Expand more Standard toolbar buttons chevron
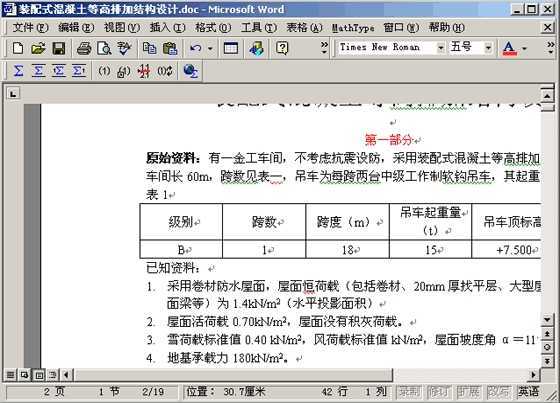 tap(324, 48)
